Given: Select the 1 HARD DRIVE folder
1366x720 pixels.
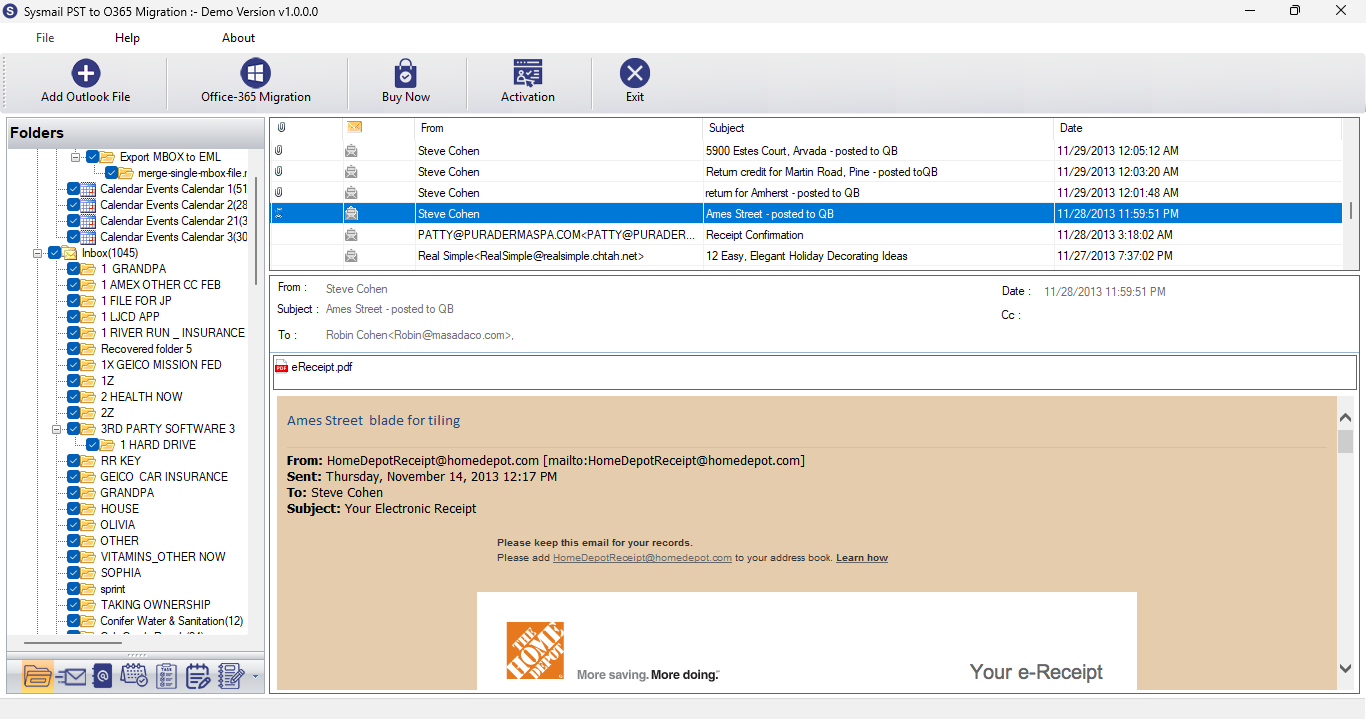Looking at the screenshot, I should pos(158,445).
